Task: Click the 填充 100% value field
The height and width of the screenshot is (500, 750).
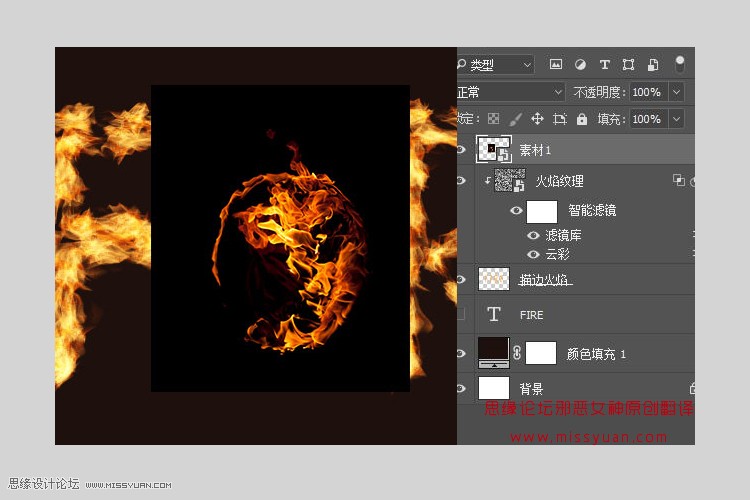Action: point(648,119)
